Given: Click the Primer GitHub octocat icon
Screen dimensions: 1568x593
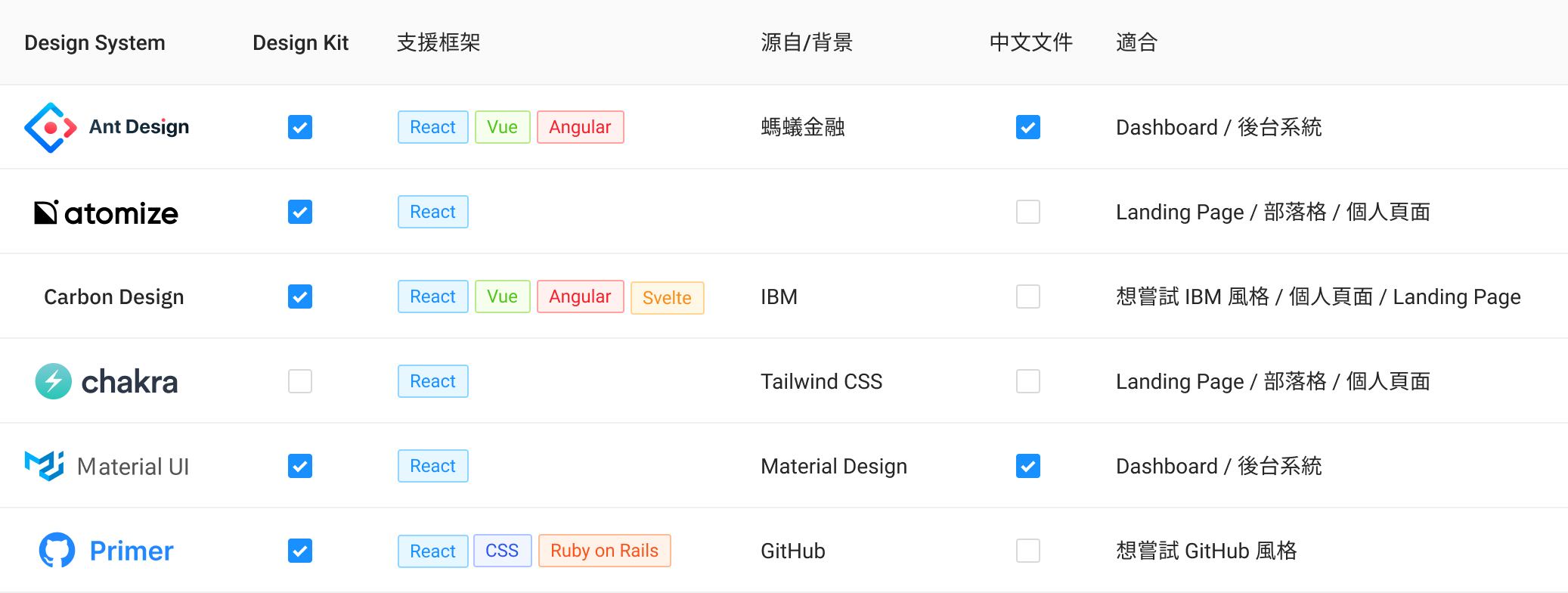Looking at the screenshot, I should [57, 551].
